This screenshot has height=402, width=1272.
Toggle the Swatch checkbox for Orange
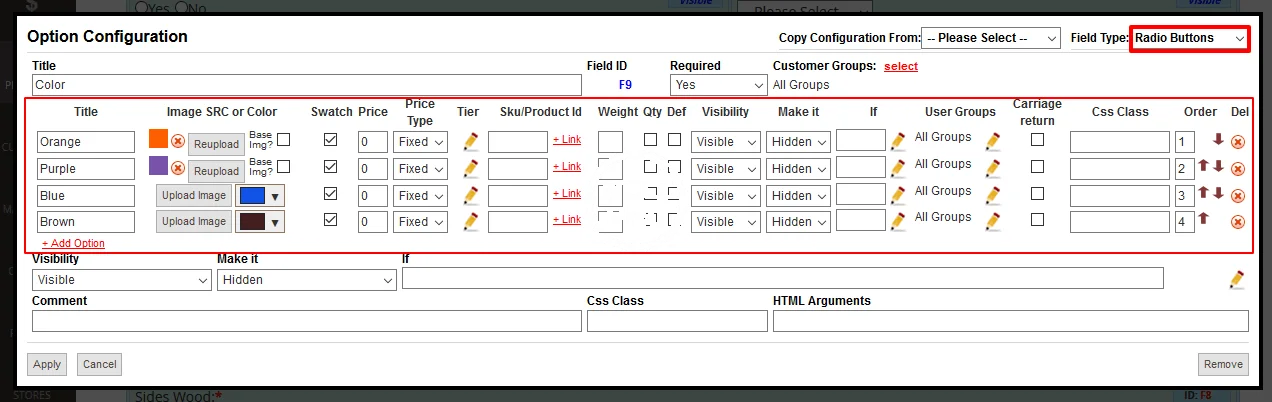(331, 140)
